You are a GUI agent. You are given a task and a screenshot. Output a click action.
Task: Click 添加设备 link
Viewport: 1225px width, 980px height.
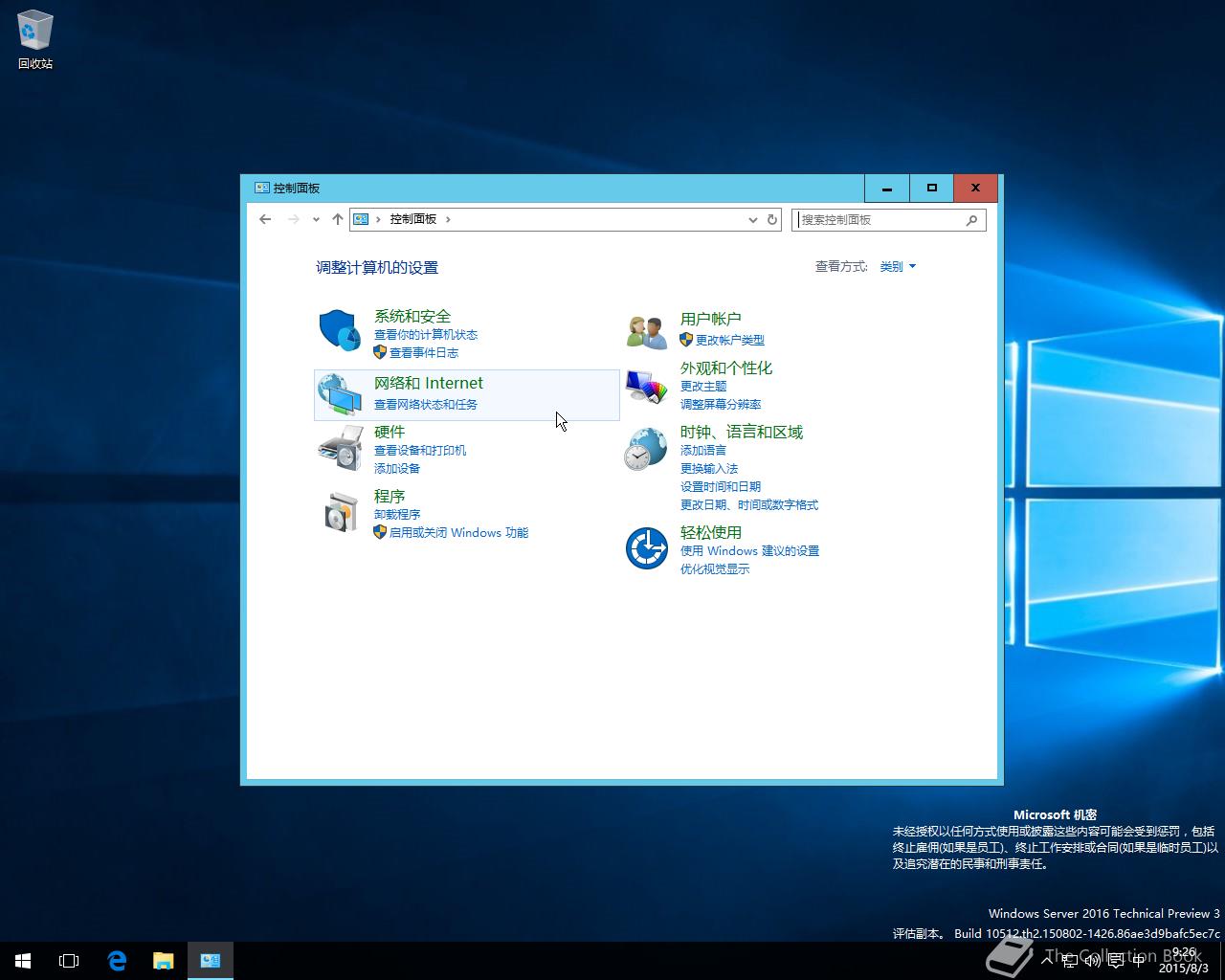coord(397,469)
